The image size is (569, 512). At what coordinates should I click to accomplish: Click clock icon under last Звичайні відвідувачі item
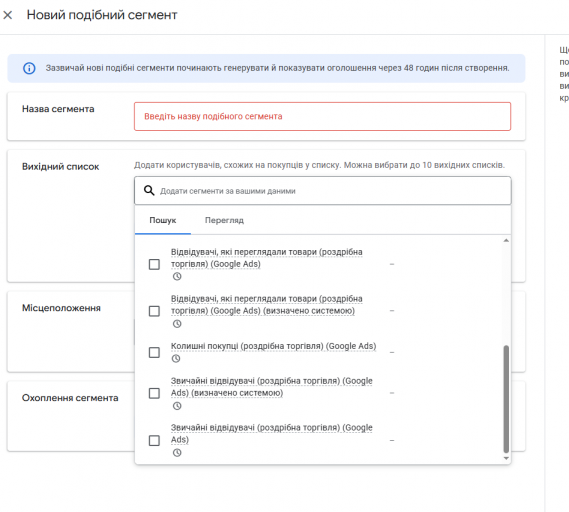pos(177,453)
